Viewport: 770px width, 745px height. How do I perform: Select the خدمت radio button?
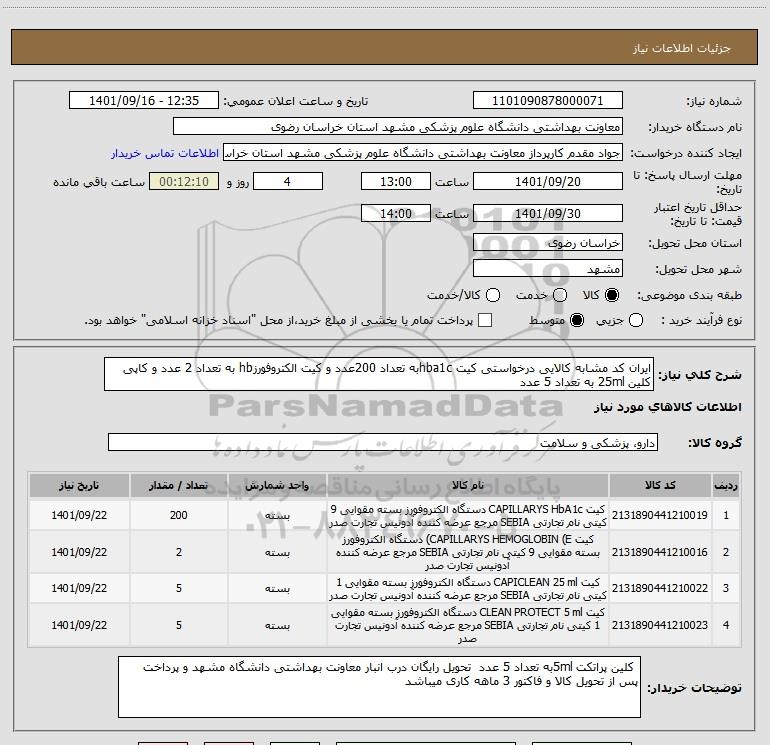pos(560,296)
